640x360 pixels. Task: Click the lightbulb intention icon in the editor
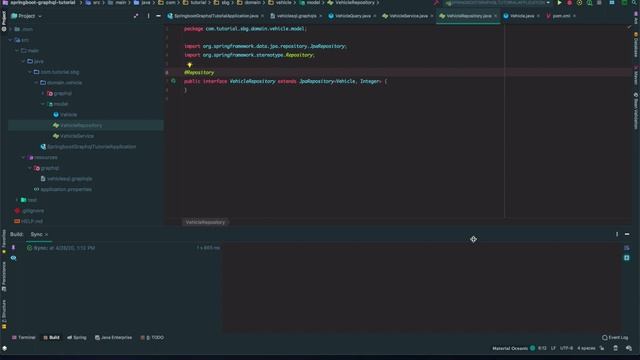coord(189,64)
